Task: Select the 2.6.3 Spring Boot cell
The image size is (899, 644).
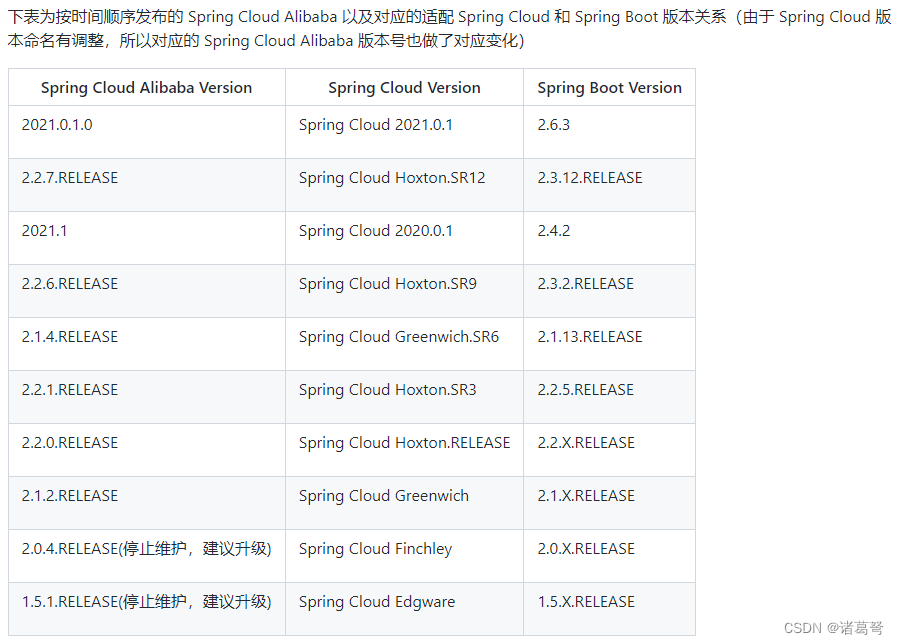Action: tap(609, 132)
